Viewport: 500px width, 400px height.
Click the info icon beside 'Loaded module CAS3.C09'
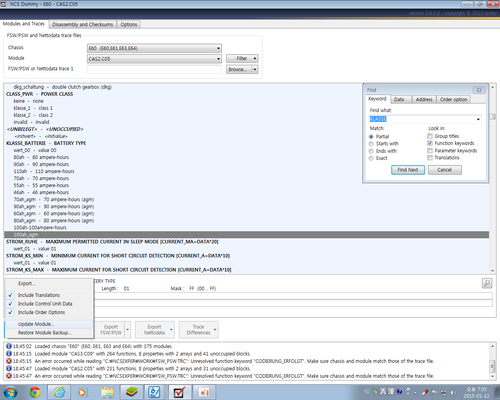coord(9,354)
